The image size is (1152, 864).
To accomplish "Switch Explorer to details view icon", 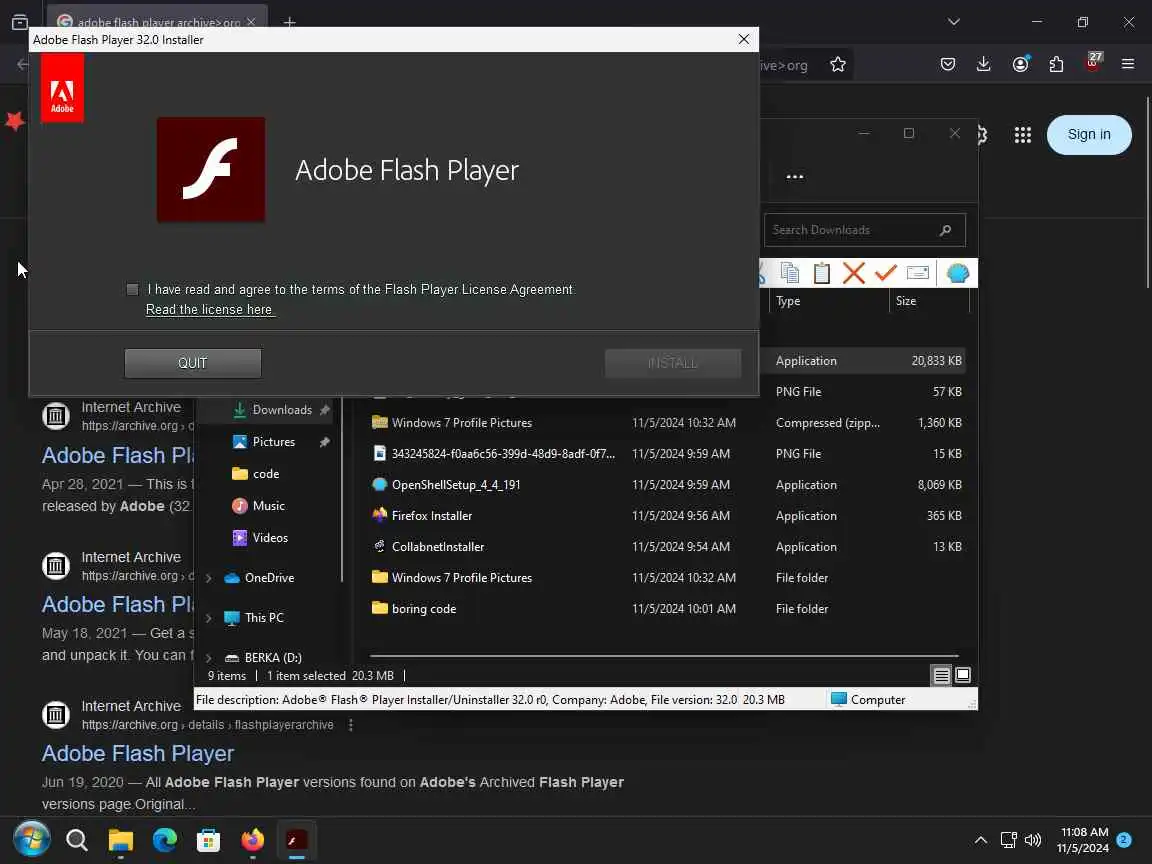I will [x=941, y=675].
